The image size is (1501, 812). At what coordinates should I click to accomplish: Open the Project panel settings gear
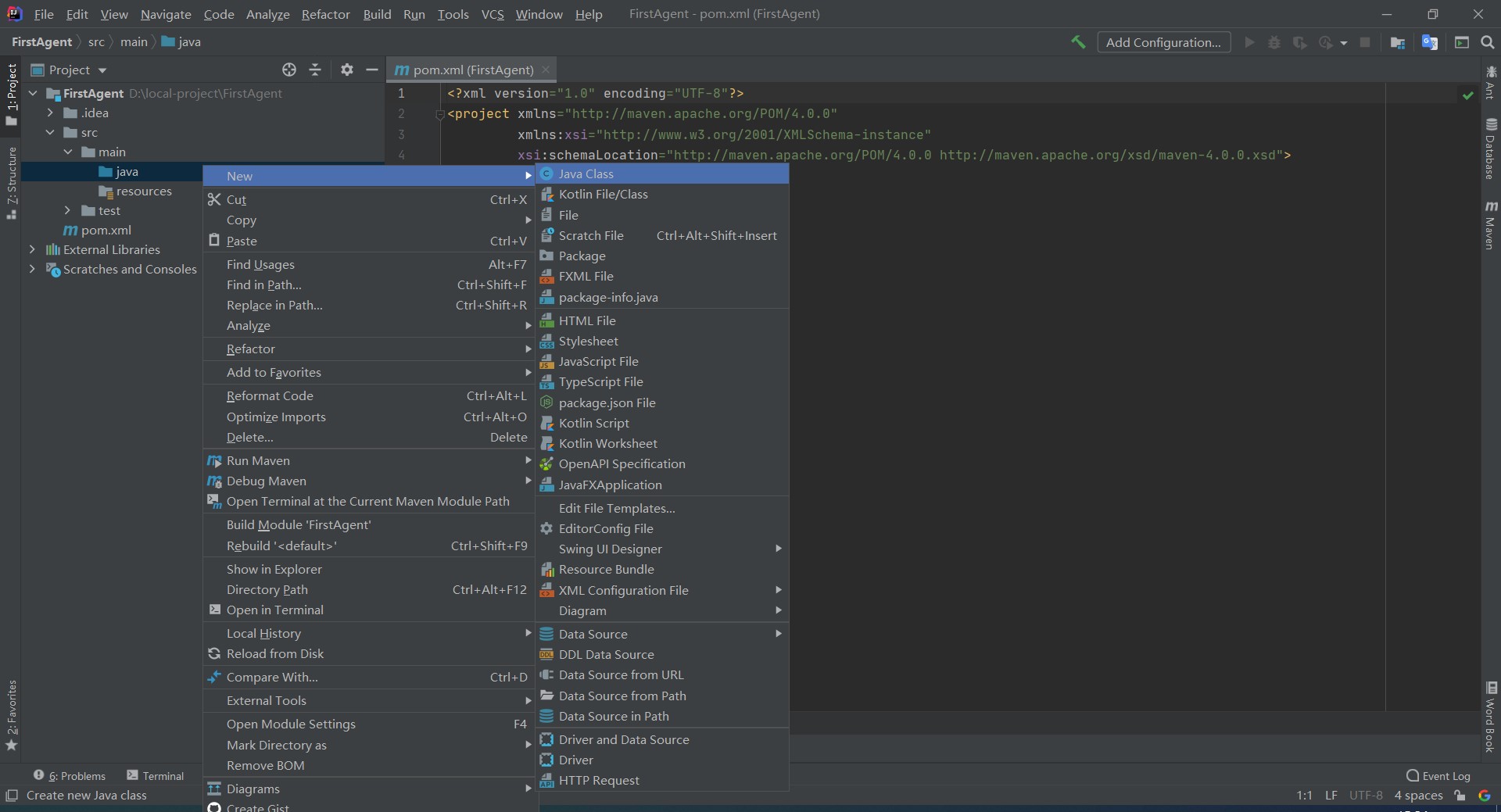(347, 70)
